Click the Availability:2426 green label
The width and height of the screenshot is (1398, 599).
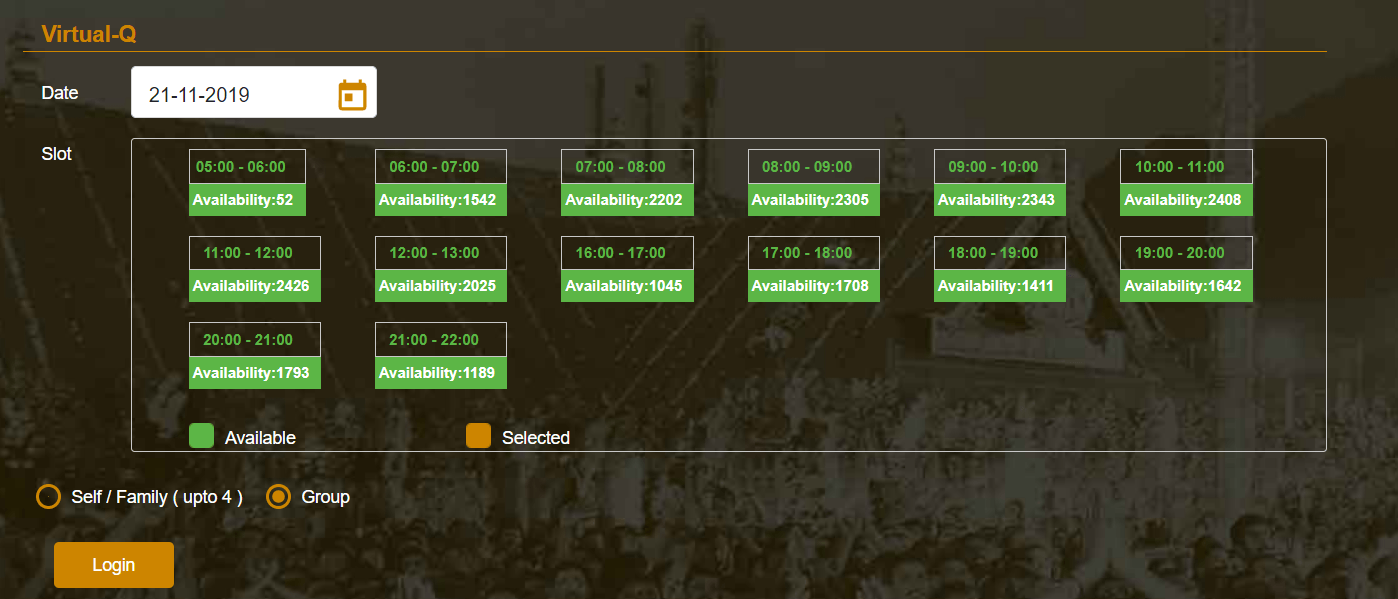coord(255,286)
